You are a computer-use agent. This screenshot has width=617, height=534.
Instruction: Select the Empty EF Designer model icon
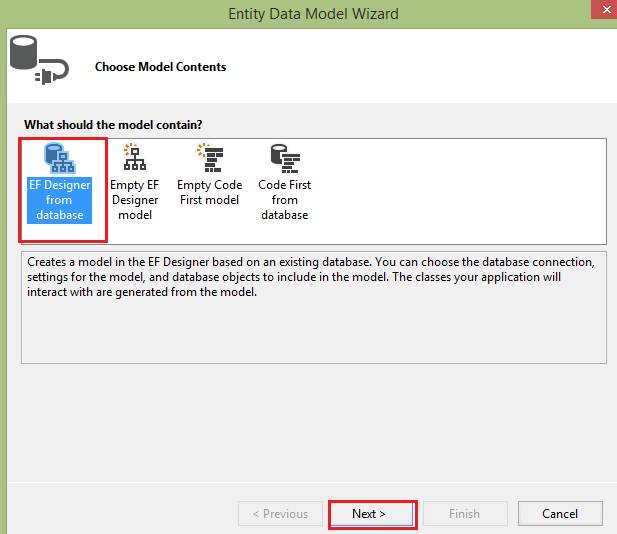click(x=135, y=157)
